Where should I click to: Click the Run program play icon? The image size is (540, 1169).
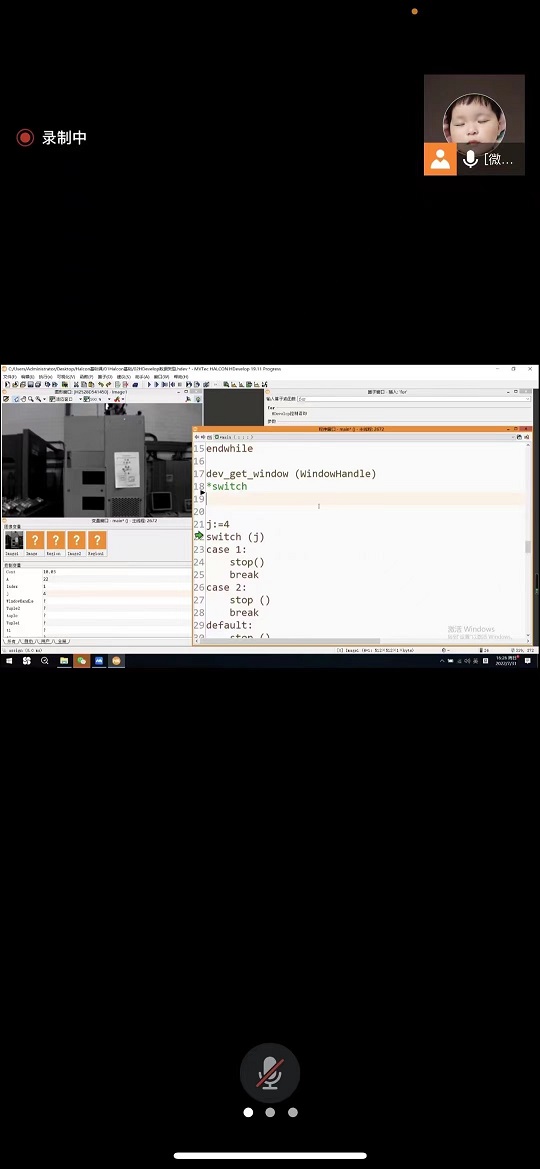[x=148, y=384]
